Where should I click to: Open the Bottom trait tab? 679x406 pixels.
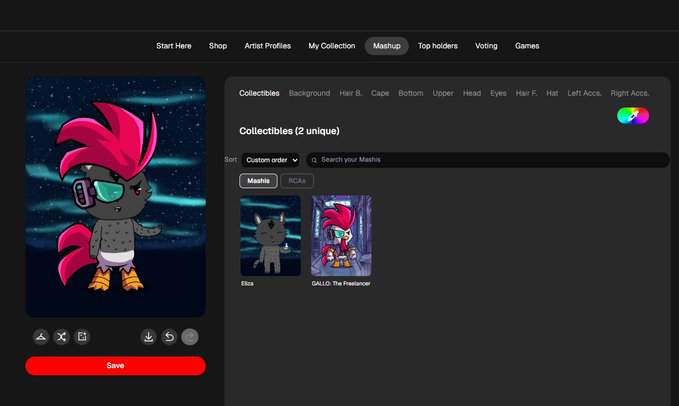click(x=411, y=93)
